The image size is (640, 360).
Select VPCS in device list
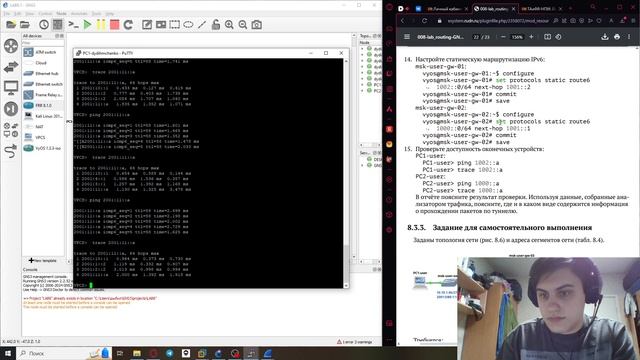43,137
